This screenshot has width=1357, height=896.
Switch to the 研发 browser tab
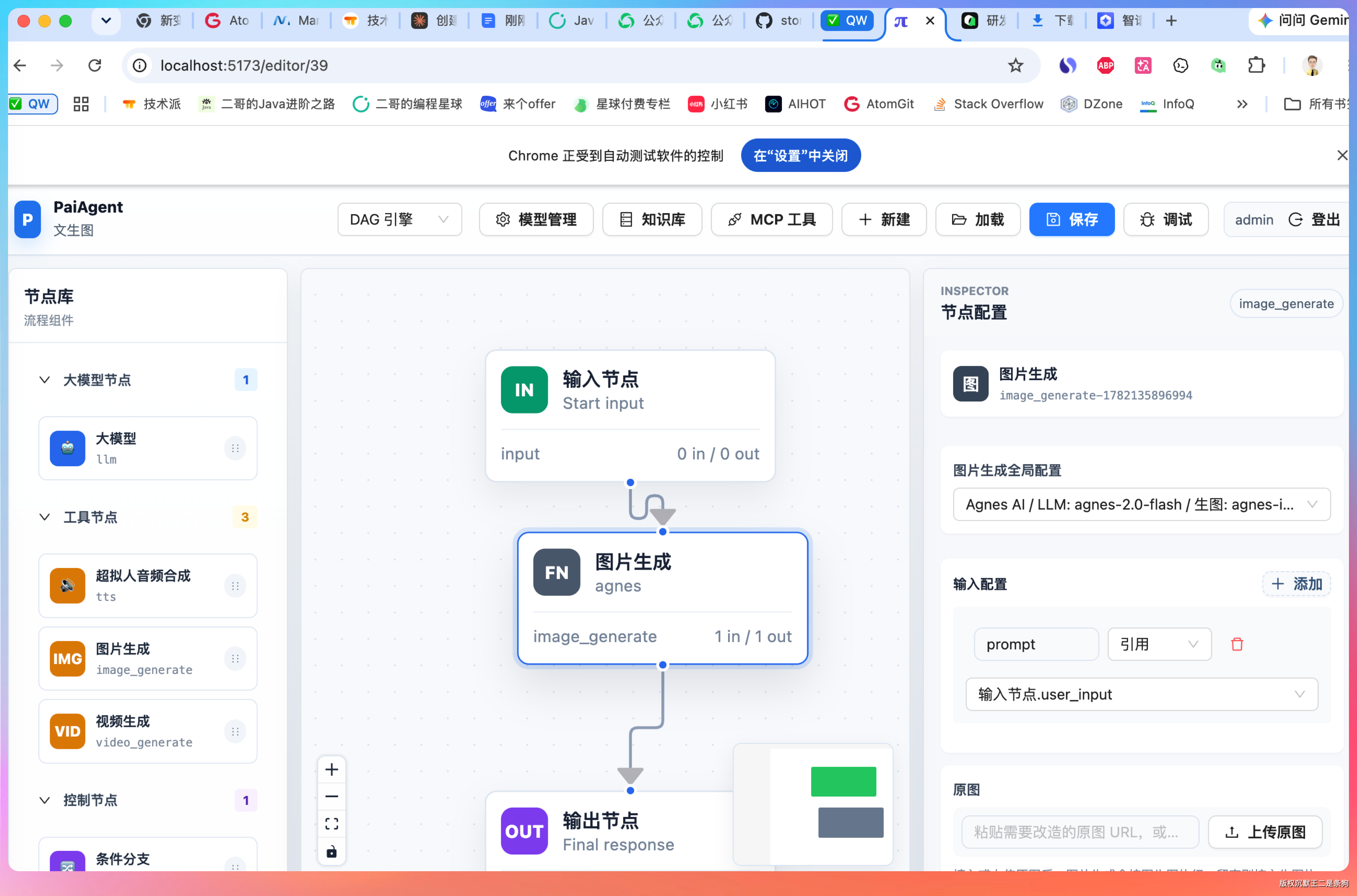click(984, 21)
